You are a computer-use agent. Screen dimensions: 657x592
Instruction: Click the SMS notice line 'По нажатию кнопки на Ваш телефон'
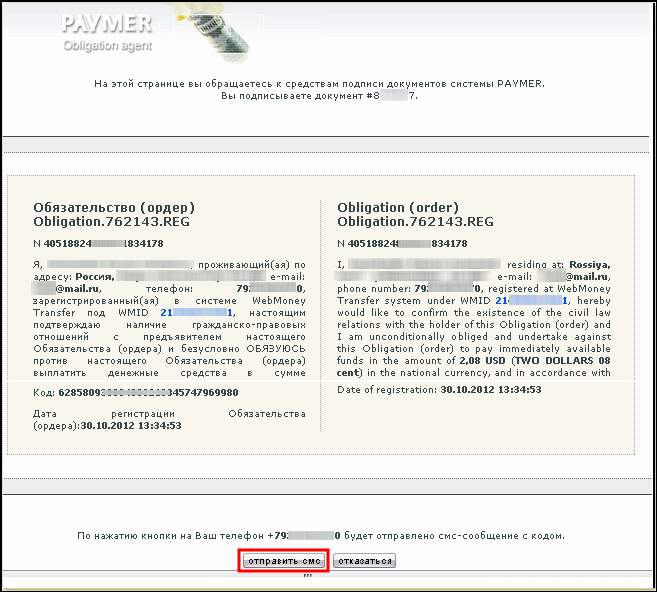321,536
